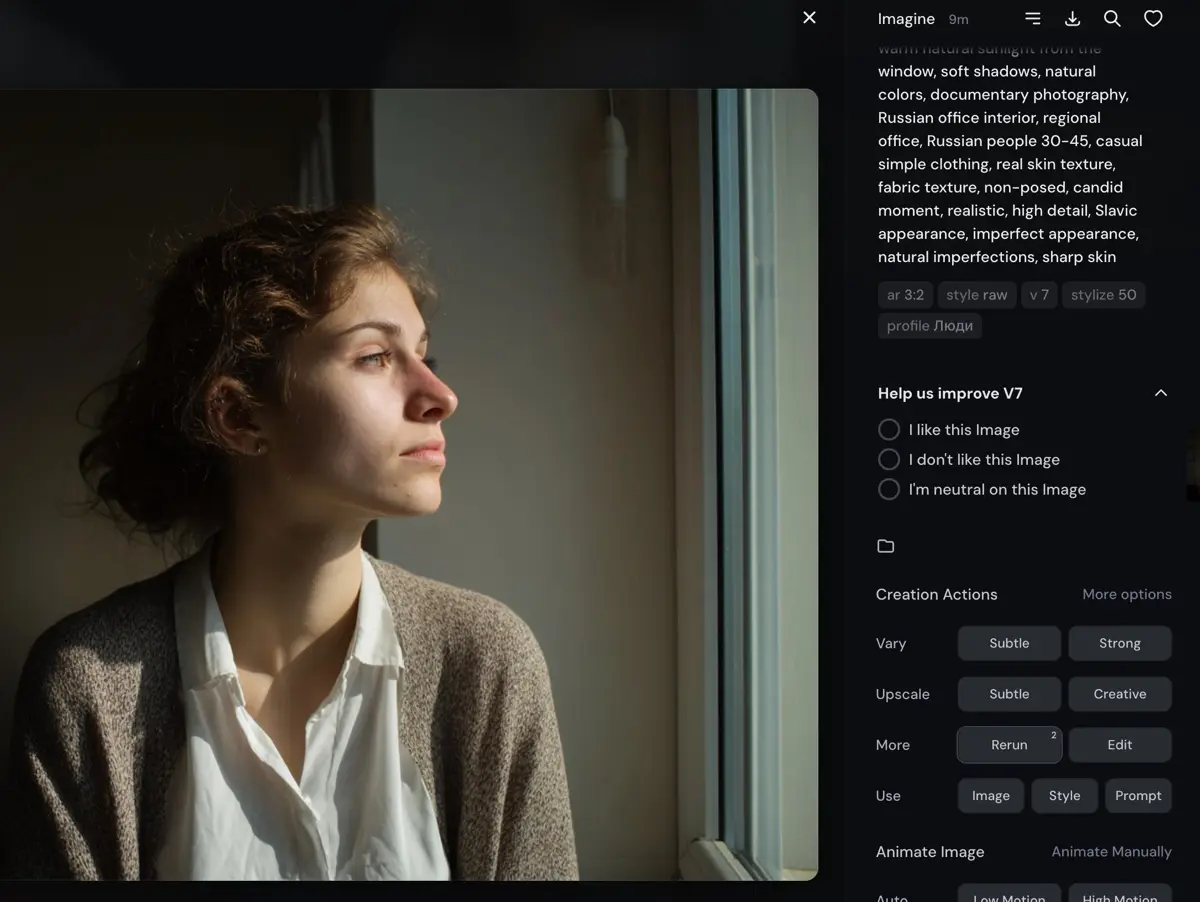This screenshot has height=902, width=1200.
Task: Click Vary Strong button
Action: click(1119, 644)
